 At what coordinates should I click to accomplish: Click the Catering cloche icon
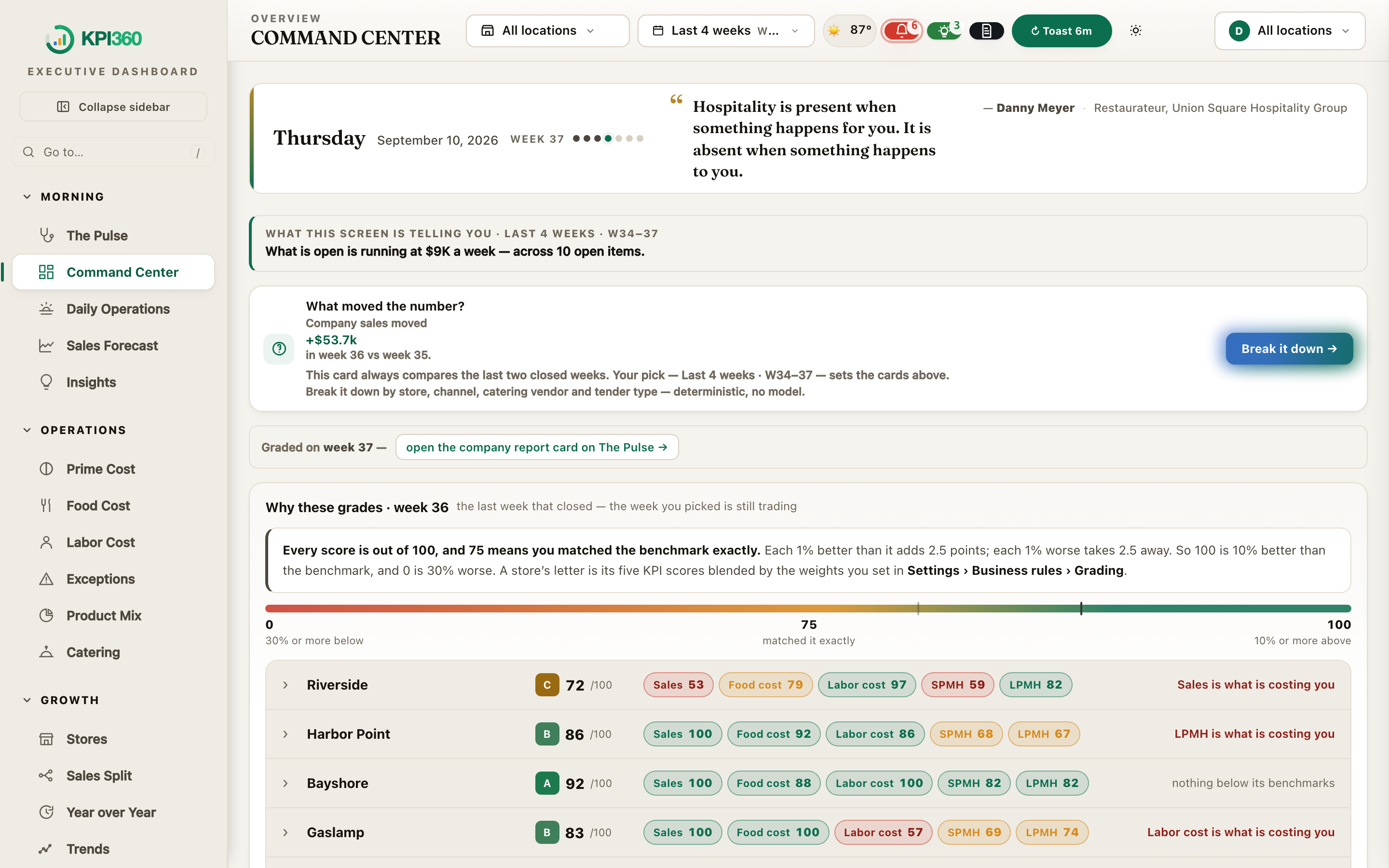point(46,652)
